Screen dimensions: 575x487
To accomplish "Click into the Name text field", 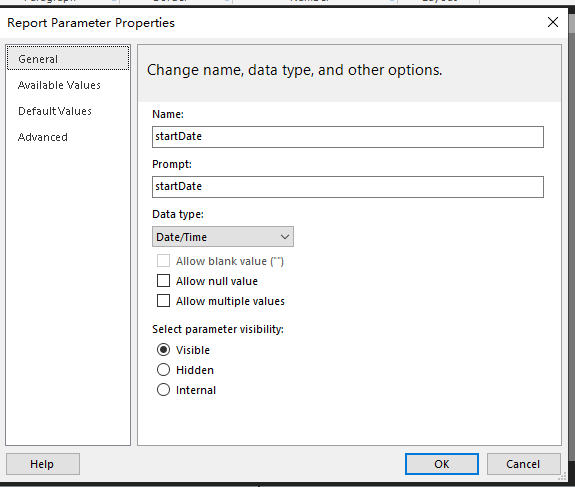I will point(348,137).
